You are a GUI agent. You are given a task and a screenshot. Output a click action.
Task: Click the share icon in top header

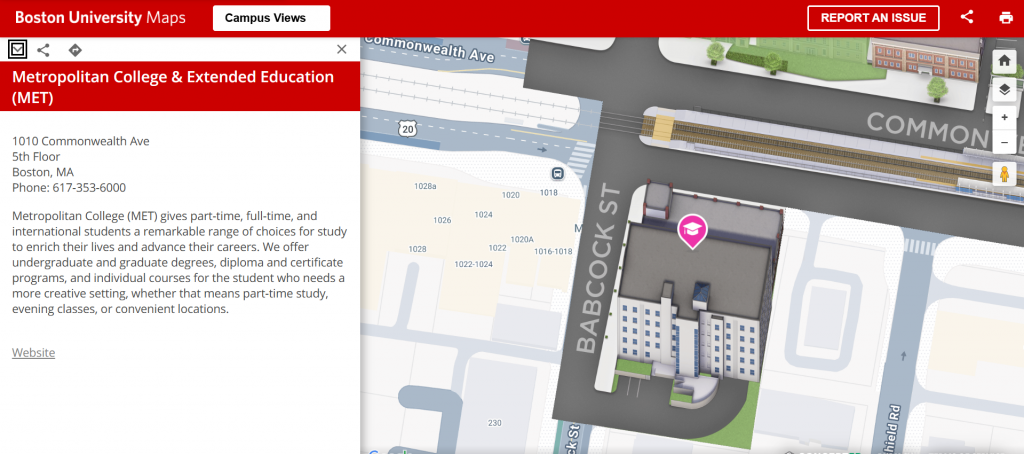pos(967,17)
